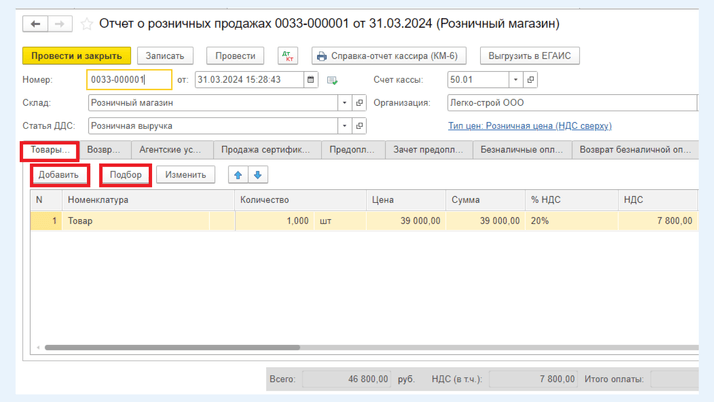The width and height of the screenshot is (714, 402).
Task: Open Тип цен: Розничная цена link
Action: pos(530,126)
